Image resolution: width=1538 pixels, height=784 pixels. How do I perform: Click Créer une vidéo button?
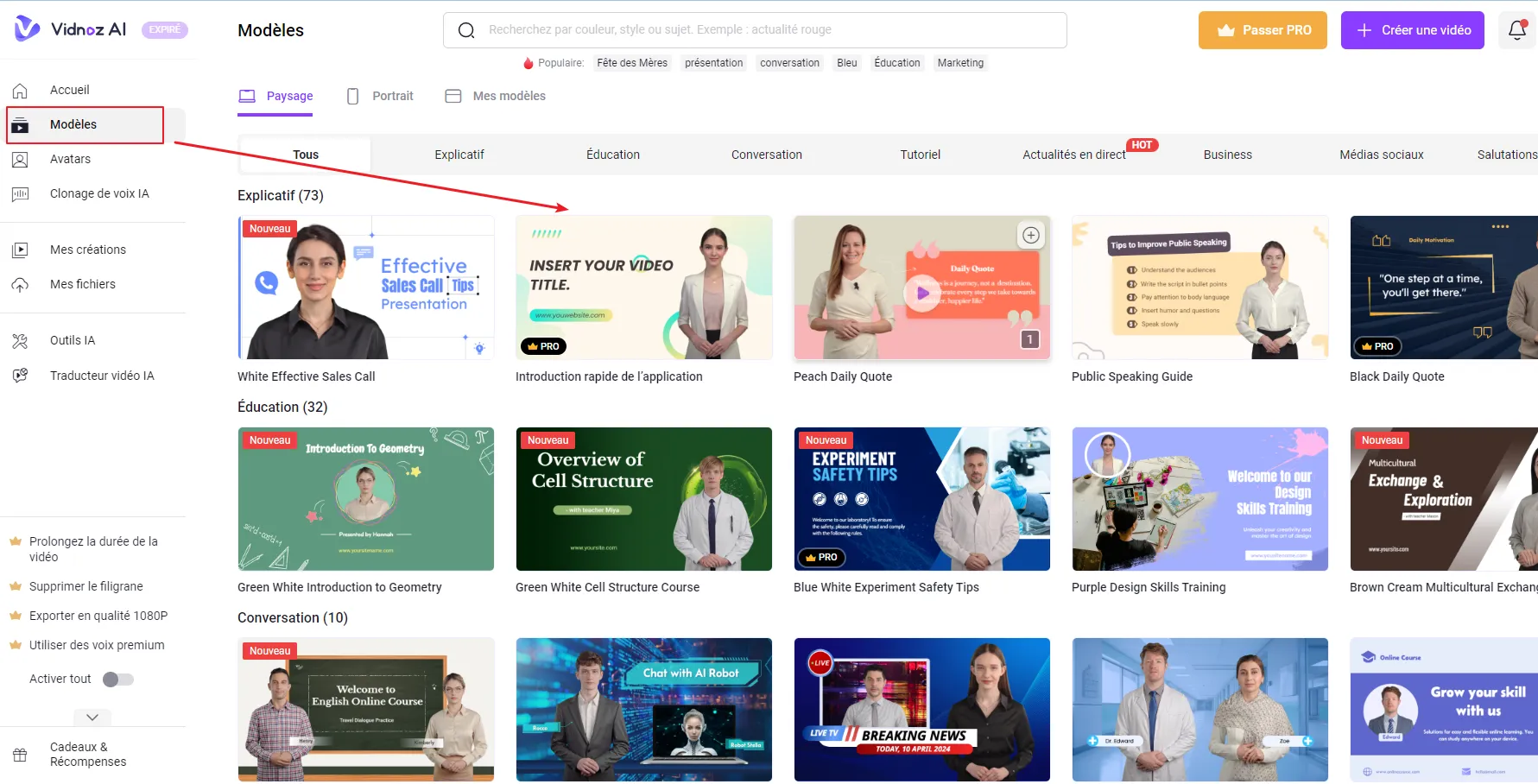1412,30
